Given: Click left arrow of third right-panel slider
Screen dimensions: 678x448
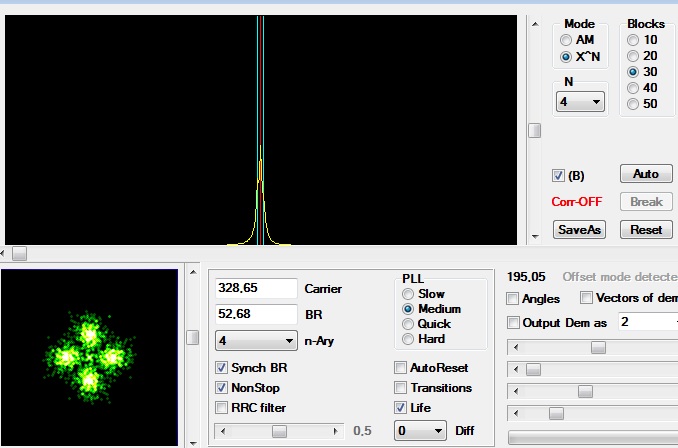Looking at the screenshot, I should coord(515,391).
